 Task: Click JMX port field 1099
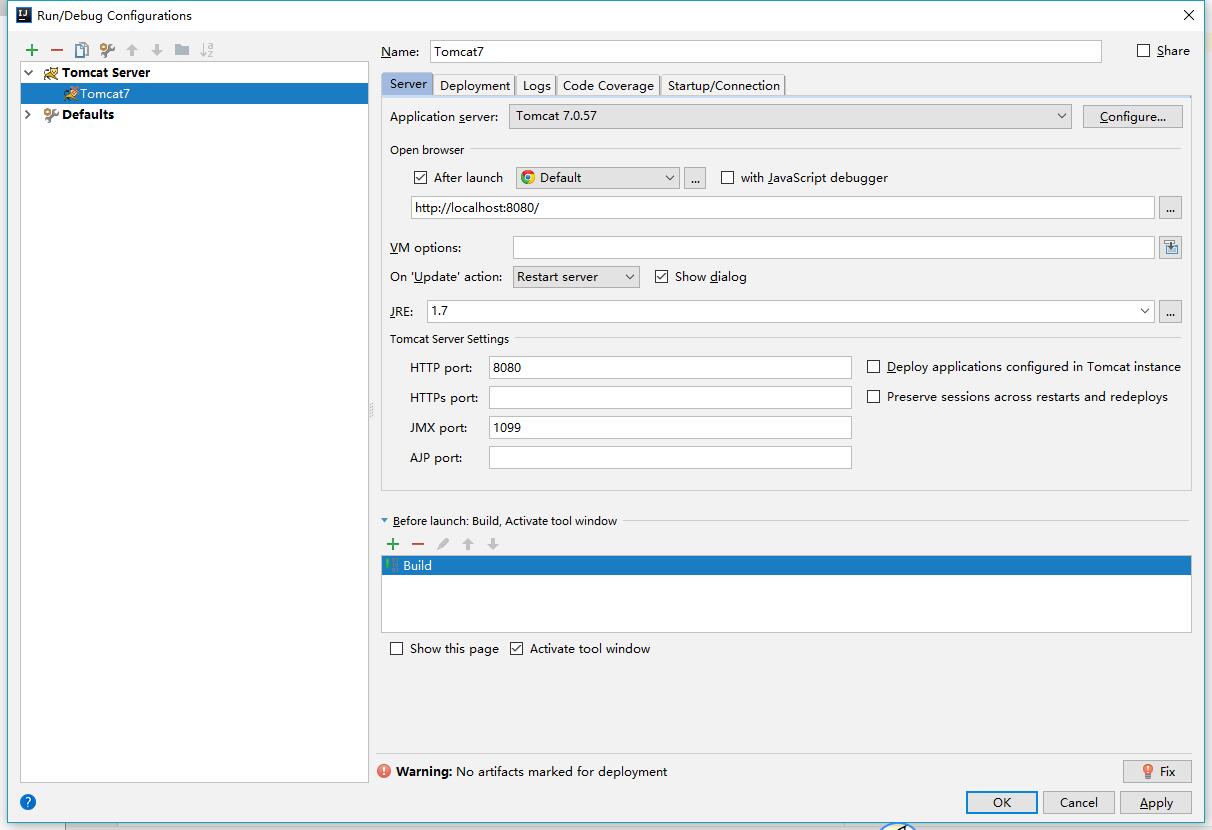670,428
